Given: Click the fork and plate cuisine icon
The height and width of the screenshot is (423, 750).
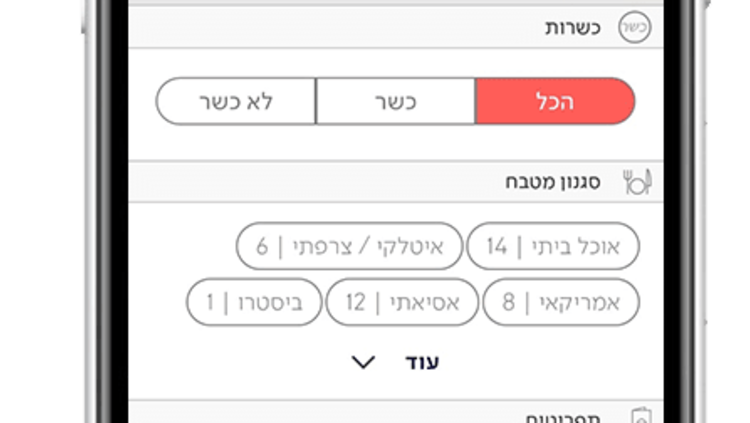Looking at the screenshot, I should click(x=636, y=181).
